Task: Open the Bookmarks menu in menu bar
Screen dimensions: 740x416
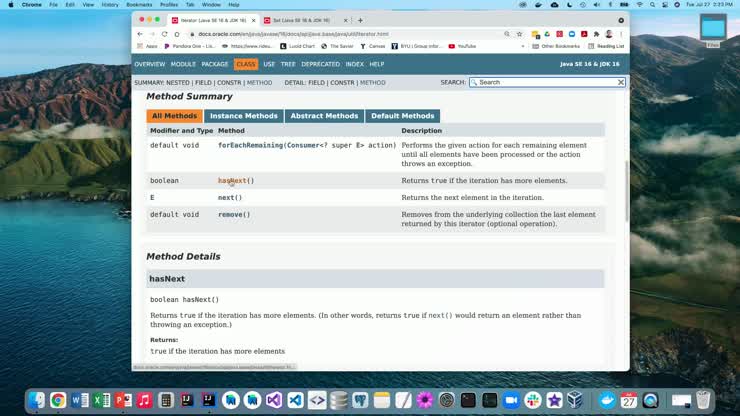Action: point(139,5)
